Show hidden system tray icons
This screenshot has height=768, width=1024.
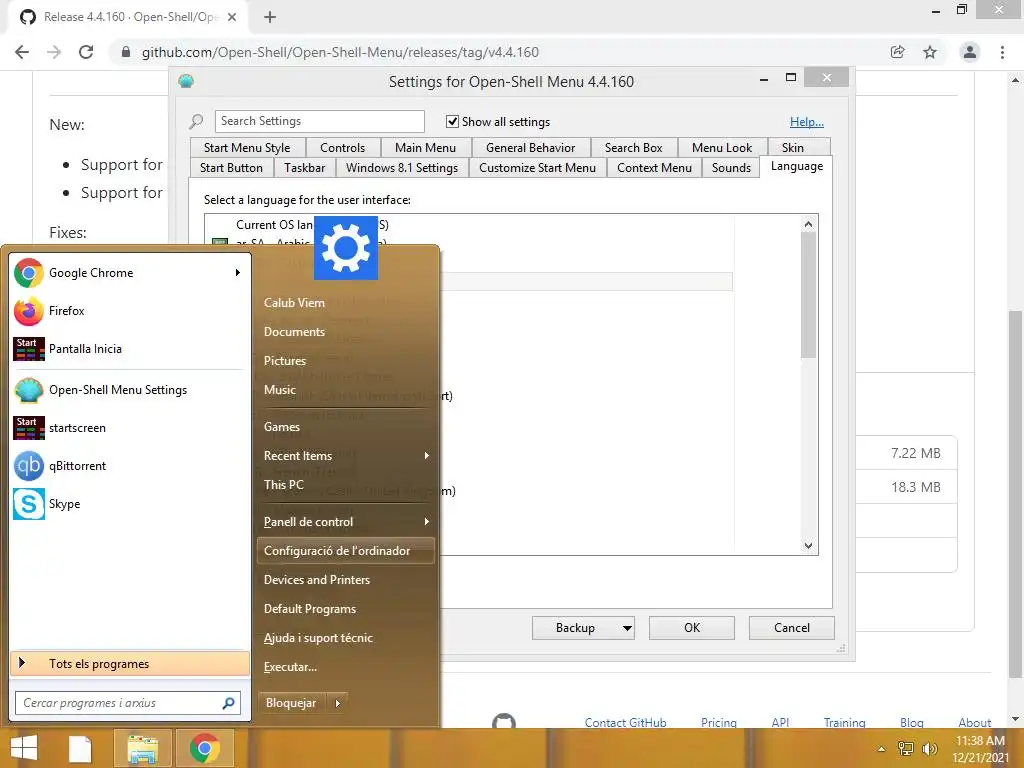click(x=882, y=749)
